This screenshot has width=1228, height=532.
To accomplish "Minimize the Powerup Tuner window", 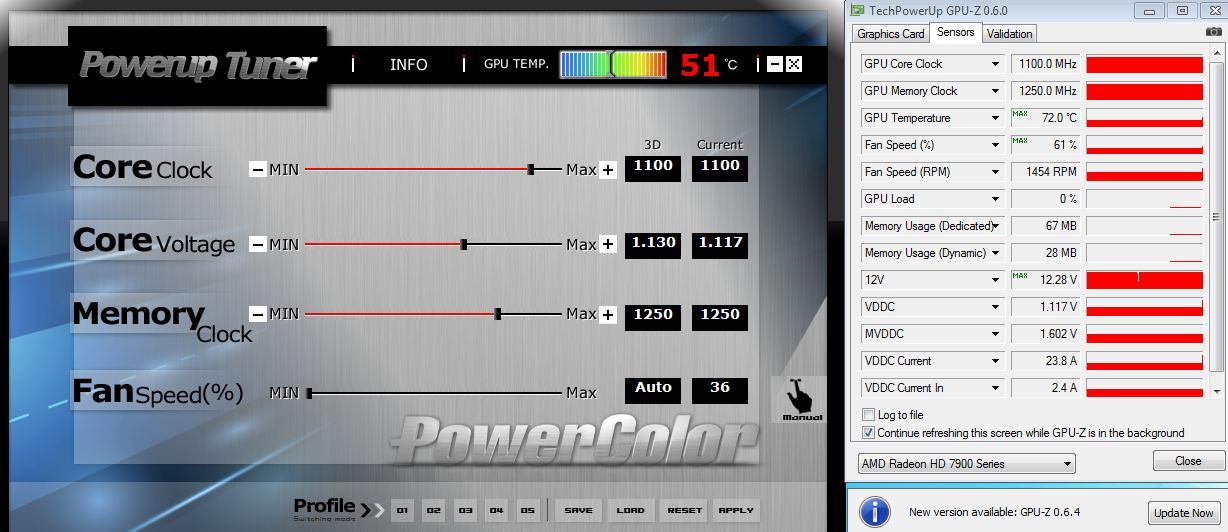I will coord(775,64).
